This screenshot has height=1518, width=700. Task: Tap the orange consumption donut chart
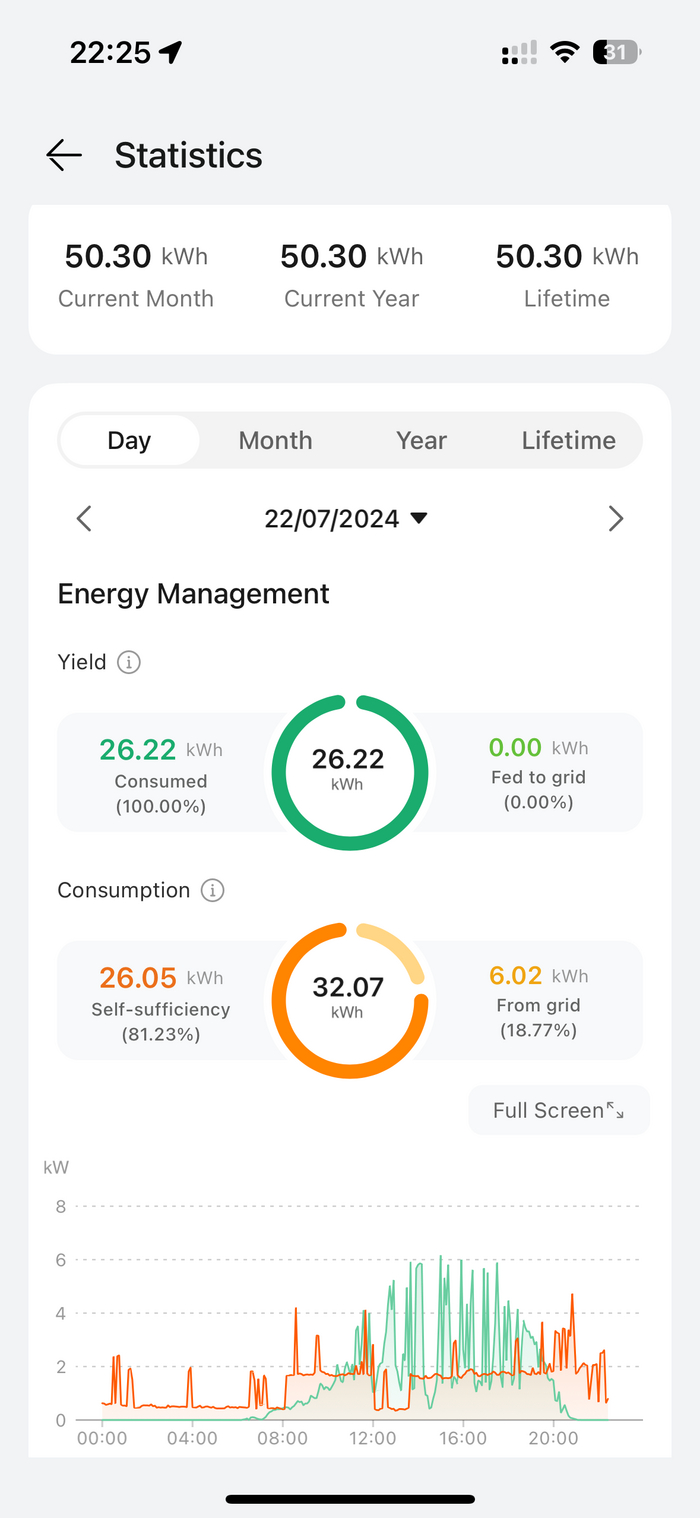tap(348, 1001)
